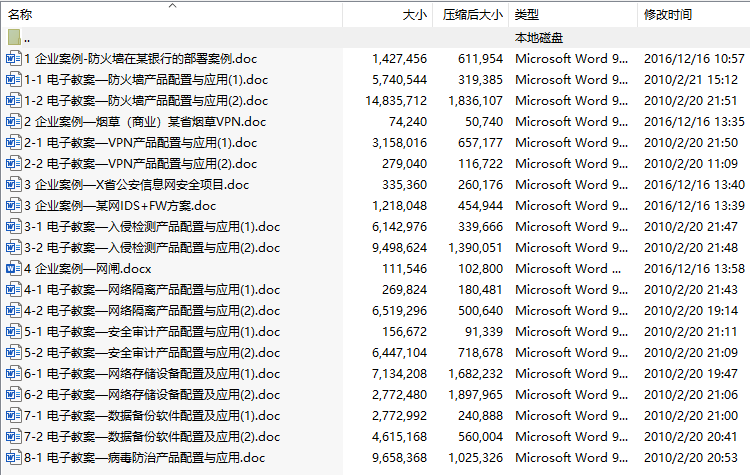Image resolution: width=750 pixels, height=475 pixels.
Task: Click the Word icon of 2 企业案例—烟草 某省烟草VPN.doc
Action: [x=13, y=122]
